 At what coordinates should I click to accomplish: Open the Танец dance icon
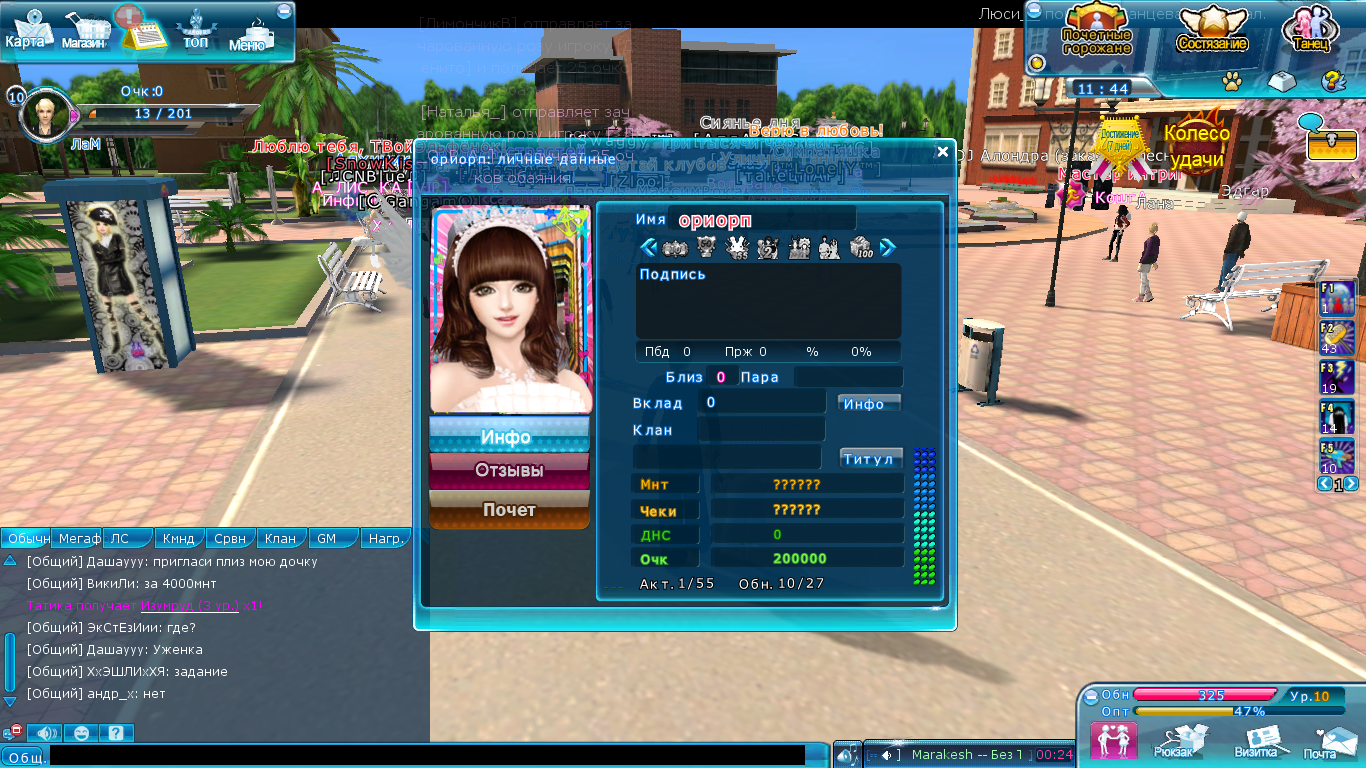coord(1311,30)
